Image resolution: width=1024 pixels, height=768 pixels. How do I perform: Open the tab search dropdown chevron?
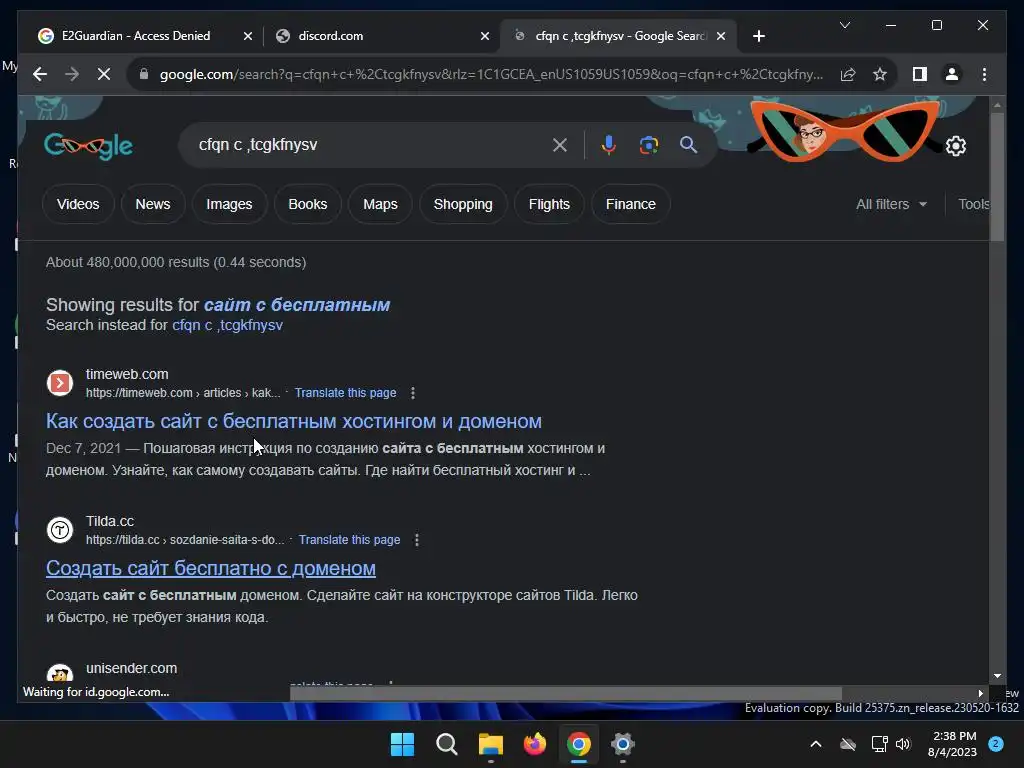point(844,25)
